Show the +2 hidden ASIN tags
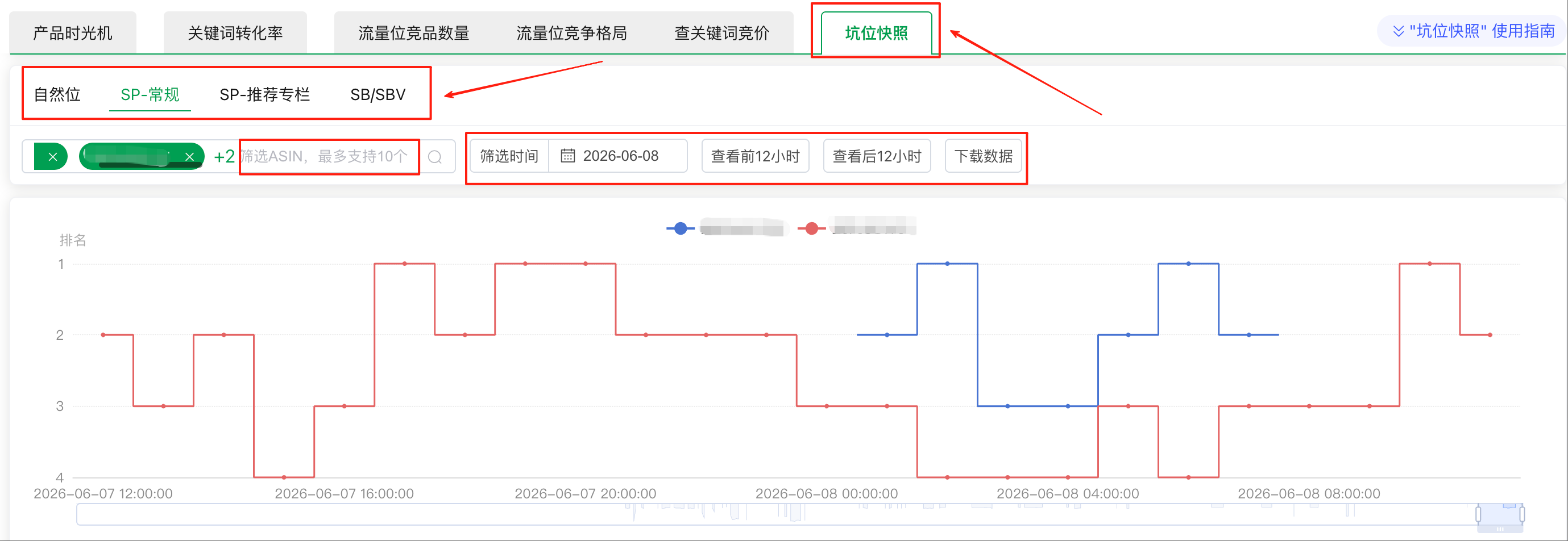 (224, 156)
